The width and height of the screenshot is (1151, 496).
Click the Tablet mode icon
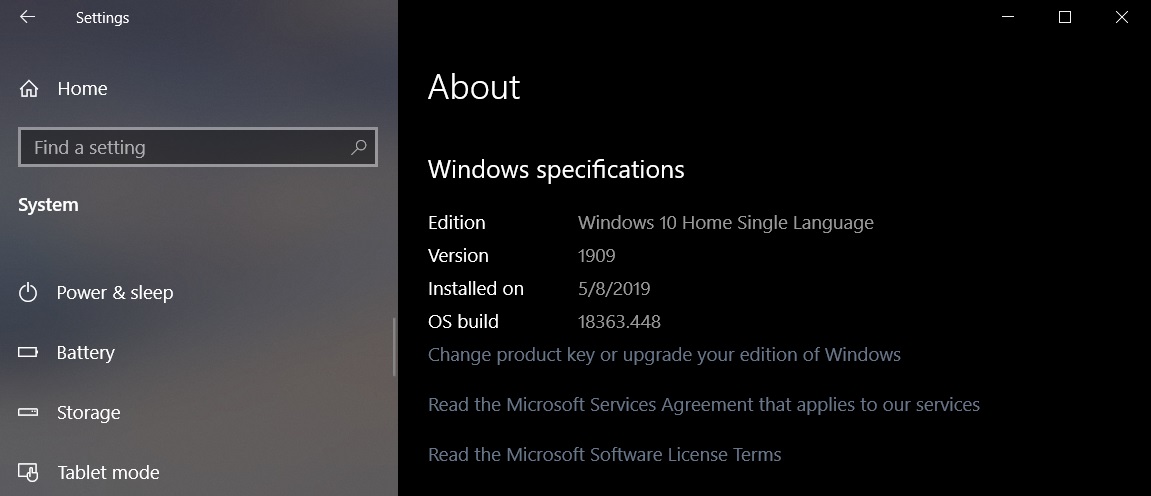[x=29, y=472]
